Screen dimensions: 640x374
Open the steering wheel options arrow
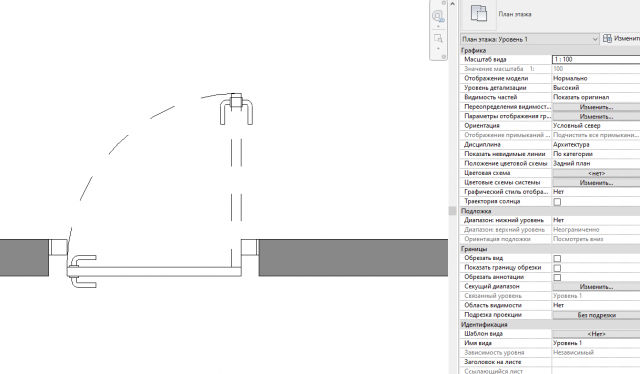click(x=438, y=27)
